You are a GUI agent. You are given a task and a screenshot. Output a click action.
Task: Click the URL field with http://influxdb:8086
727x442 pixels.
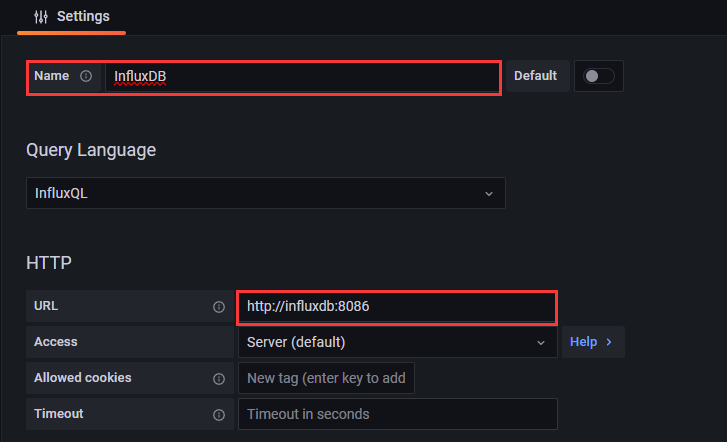(396, 307)
